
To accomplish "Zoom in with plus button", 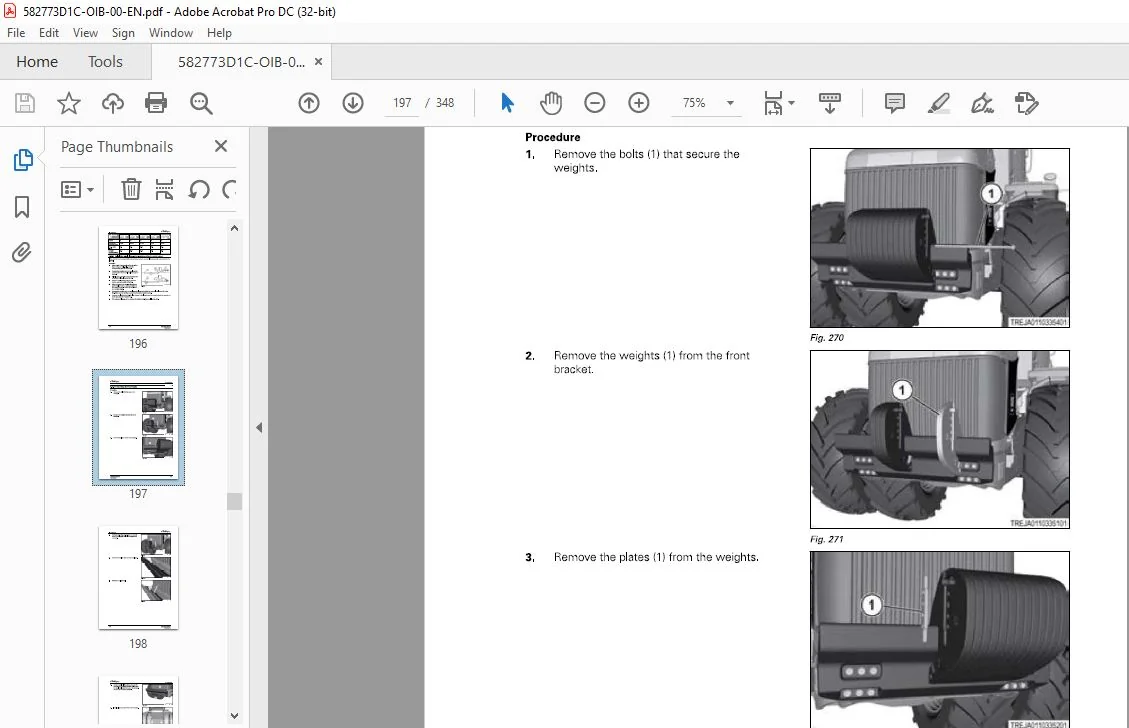I will point(639,103).
